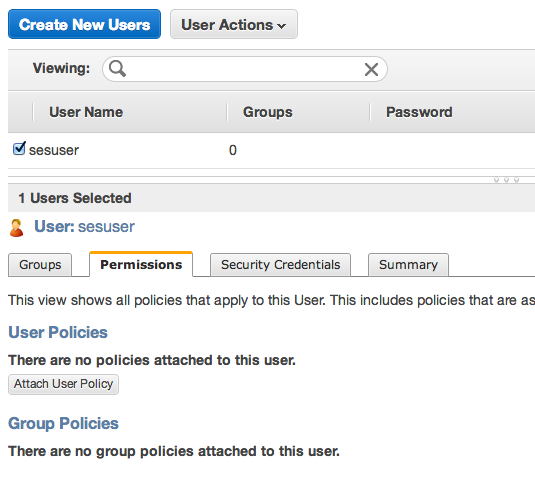This screenshot has height=492, width=535.
Task: Click the sesuser avatar icon
Action: (x=16, y=228)
